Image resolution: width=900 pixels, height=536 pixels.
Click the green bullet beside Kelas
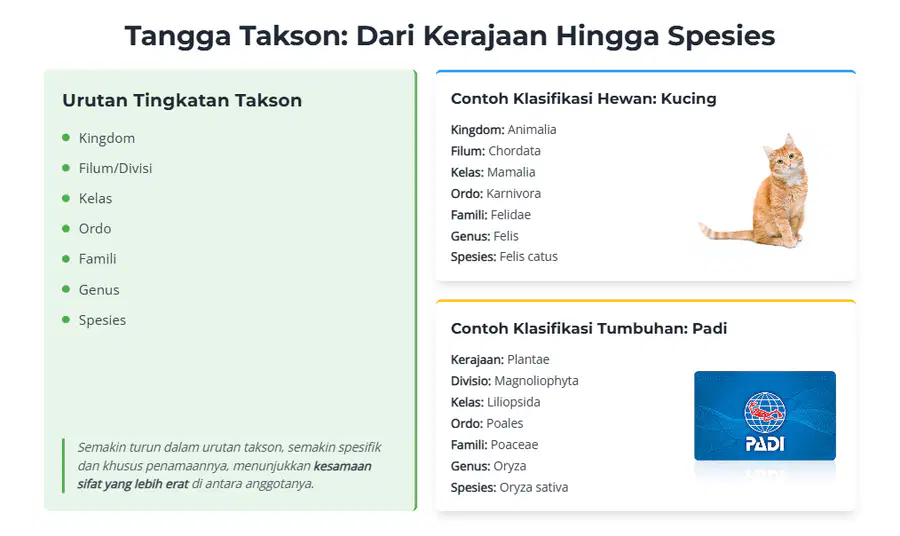[66, 198]
